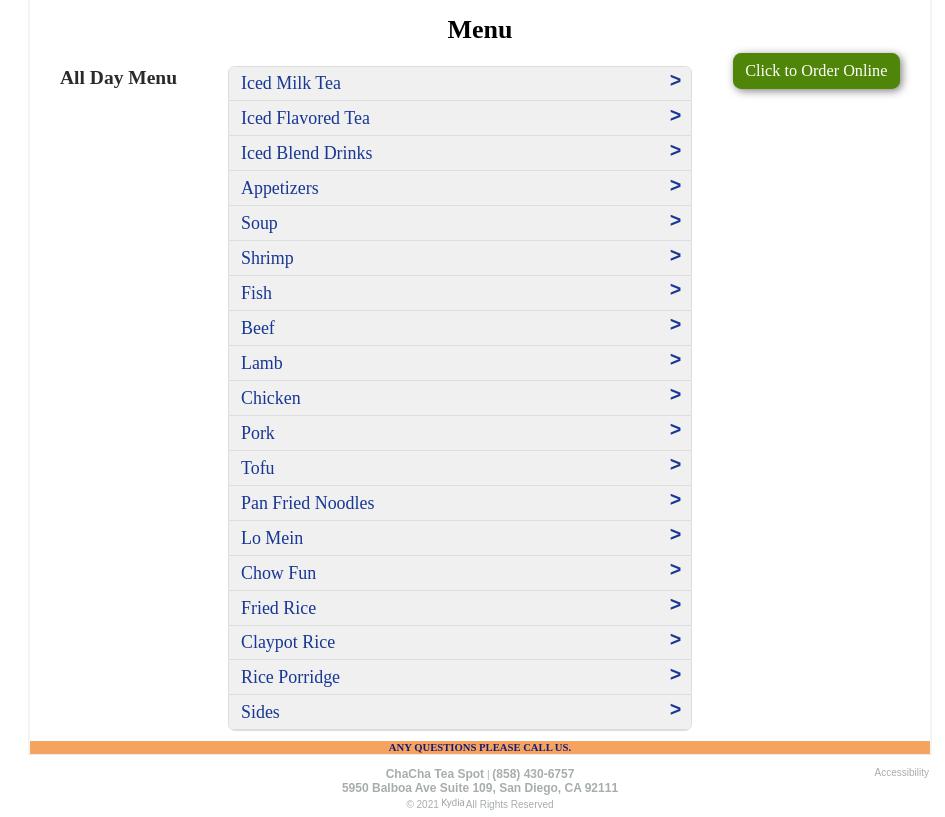Open the Chicken menu category
This screenshot has width=945, height=817.
(271, 398)
